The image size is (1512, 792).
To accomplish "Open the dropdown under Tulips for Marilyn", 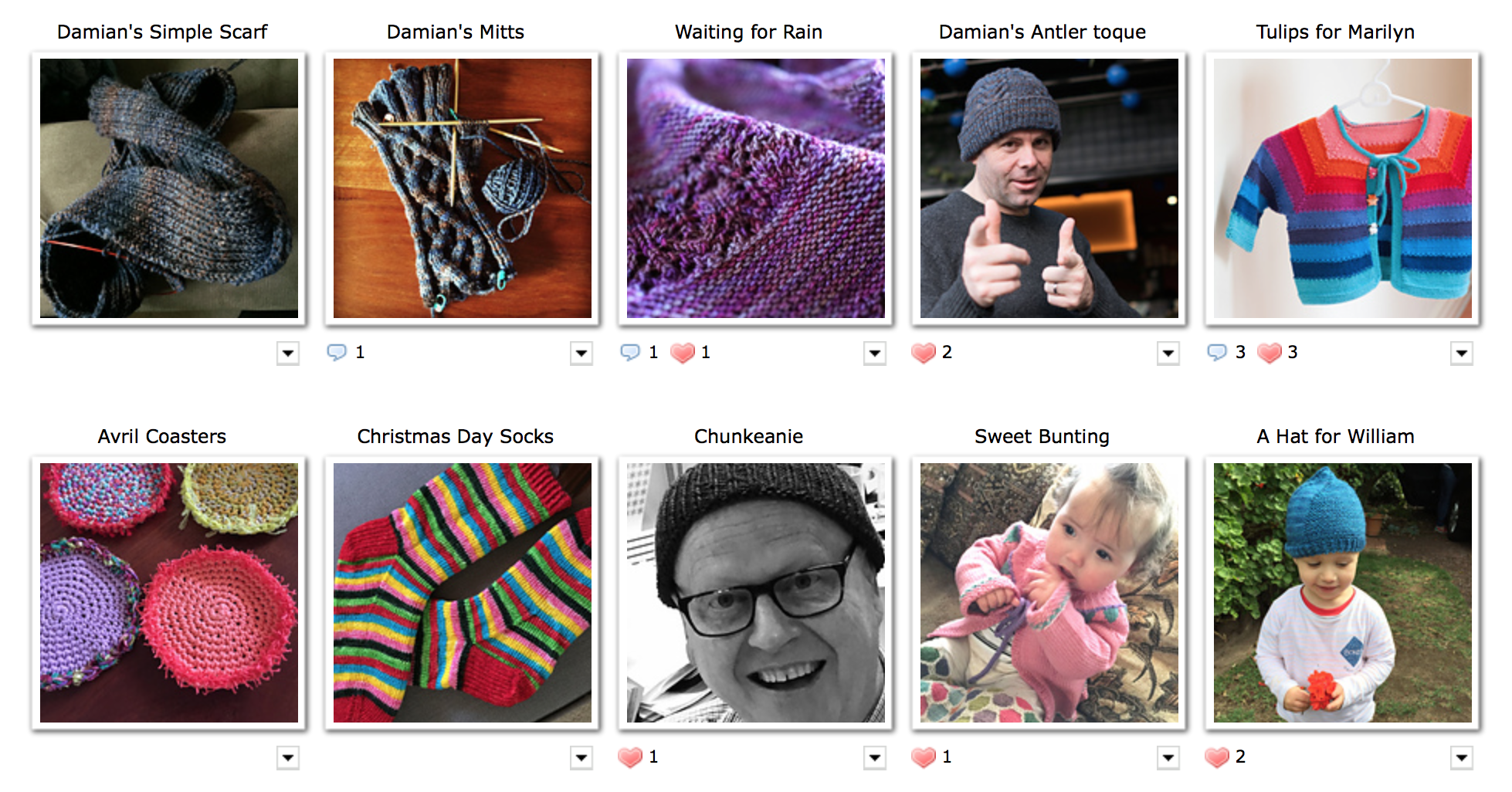I will coord(1462,354).
